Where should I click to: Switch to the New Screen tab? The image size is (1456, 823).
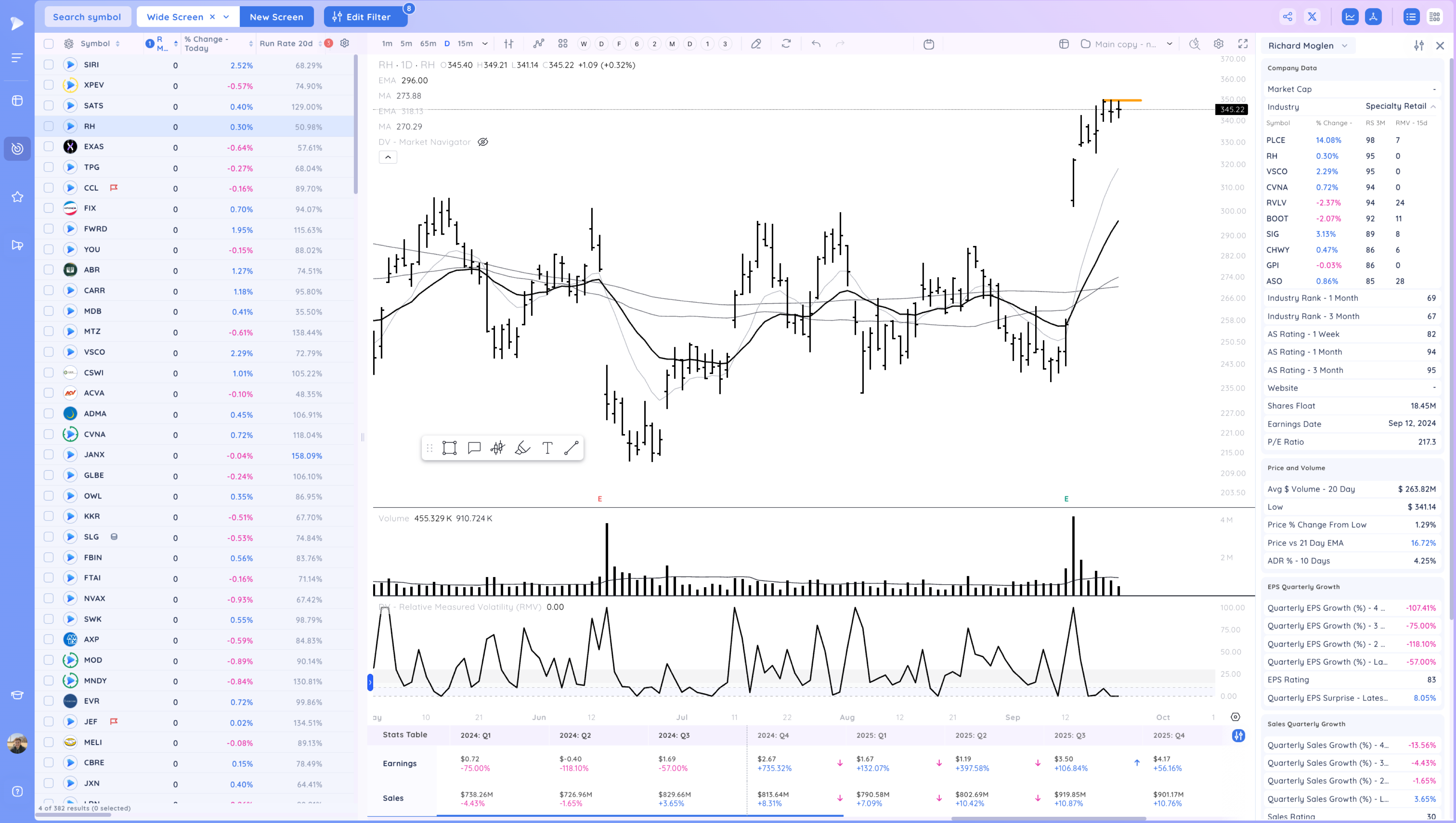pyautogui.click(x=276, y=16)
